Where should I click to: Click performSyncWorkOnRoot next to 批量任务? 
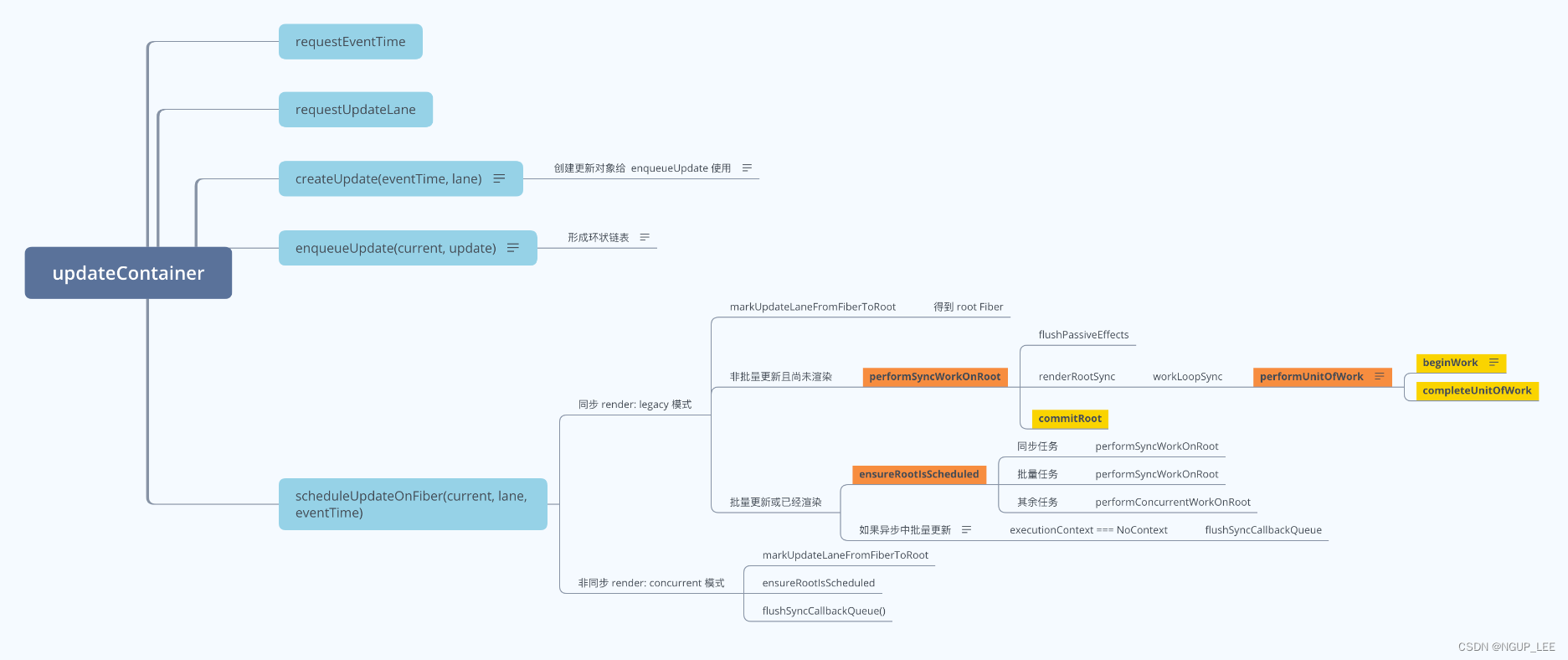pos(1157,474)
